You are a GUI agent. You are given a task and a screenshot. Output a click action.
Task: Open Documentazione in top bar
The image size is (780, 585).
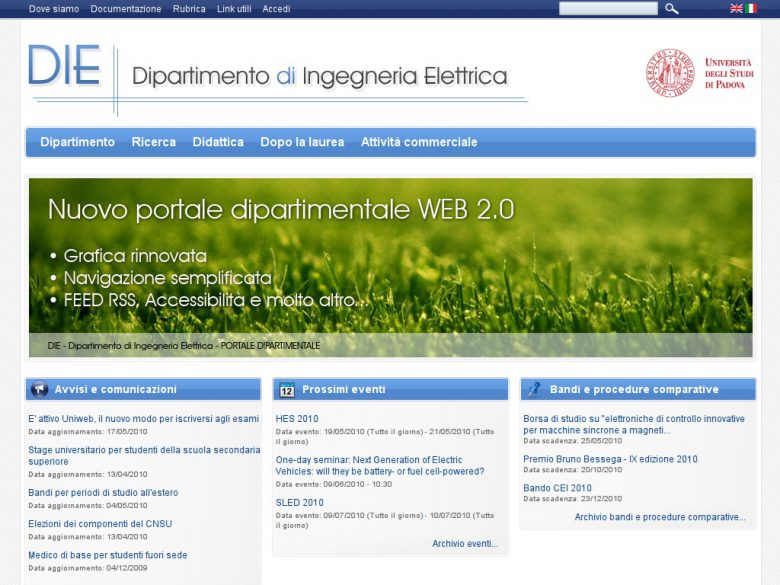[126, 9]
